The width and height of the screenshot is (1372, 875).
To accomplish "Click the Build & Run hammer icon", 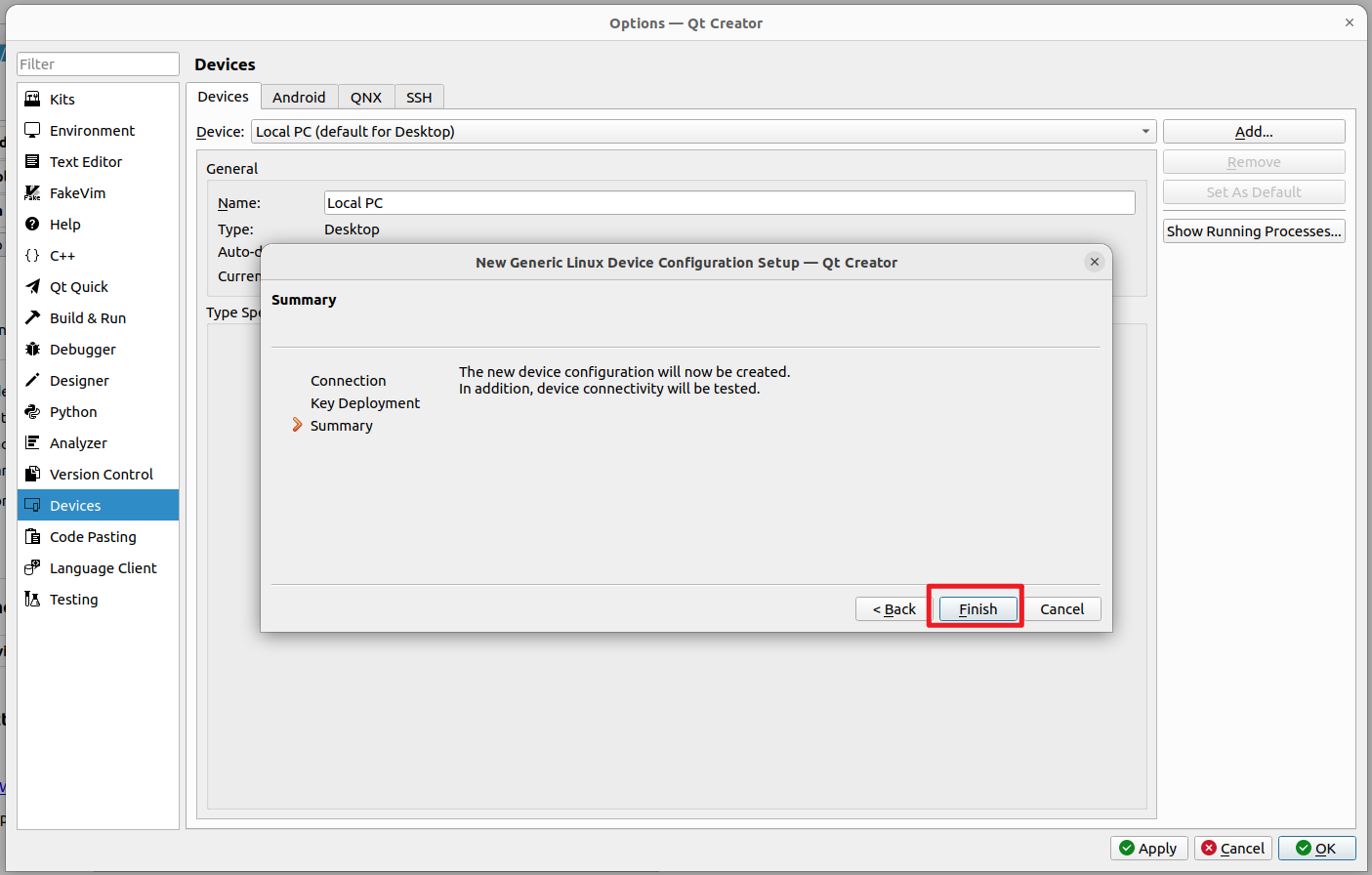I will point(32,317).
